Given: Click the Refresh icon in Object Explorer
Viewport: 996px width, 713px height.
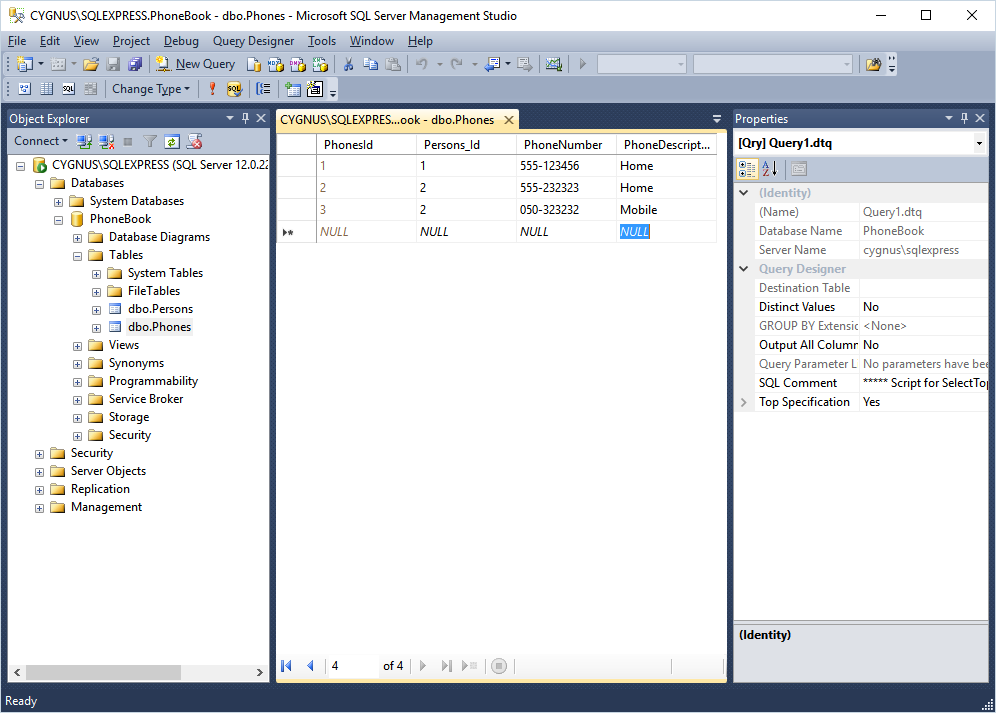Looking at the screenshot, I should click(x=172, y=141).
